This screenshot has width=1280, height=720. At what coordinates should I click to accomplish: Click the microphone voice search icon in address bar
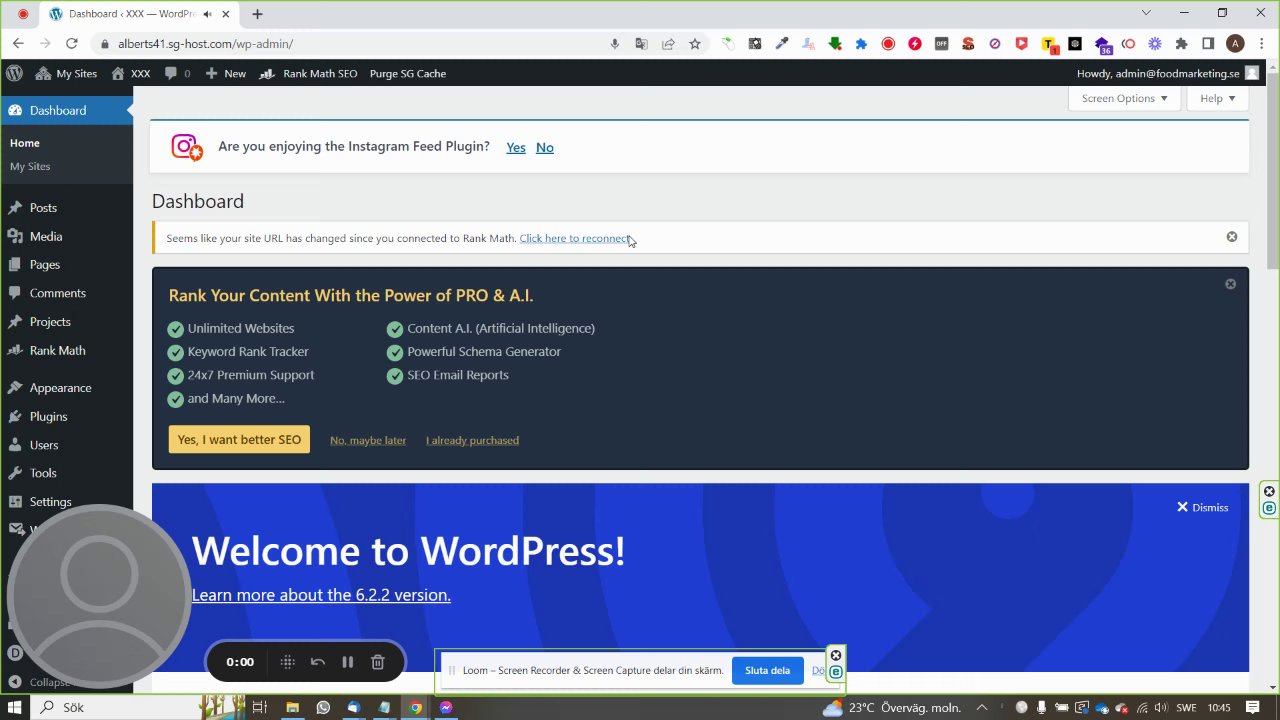(614, 44)
